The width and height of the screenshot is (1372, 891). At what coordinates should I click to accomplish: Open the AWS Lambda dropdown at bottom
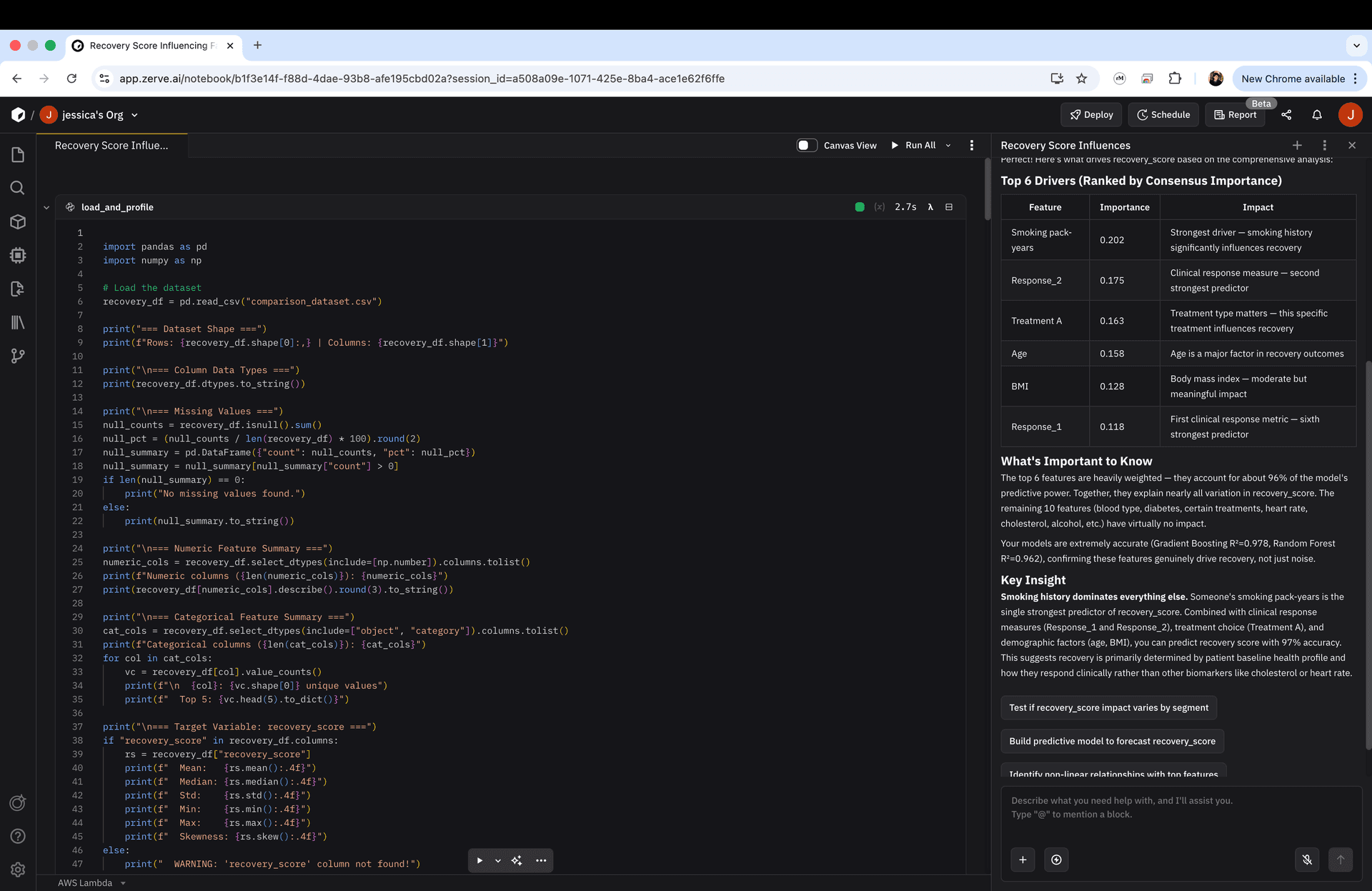(x=91, y=882)
